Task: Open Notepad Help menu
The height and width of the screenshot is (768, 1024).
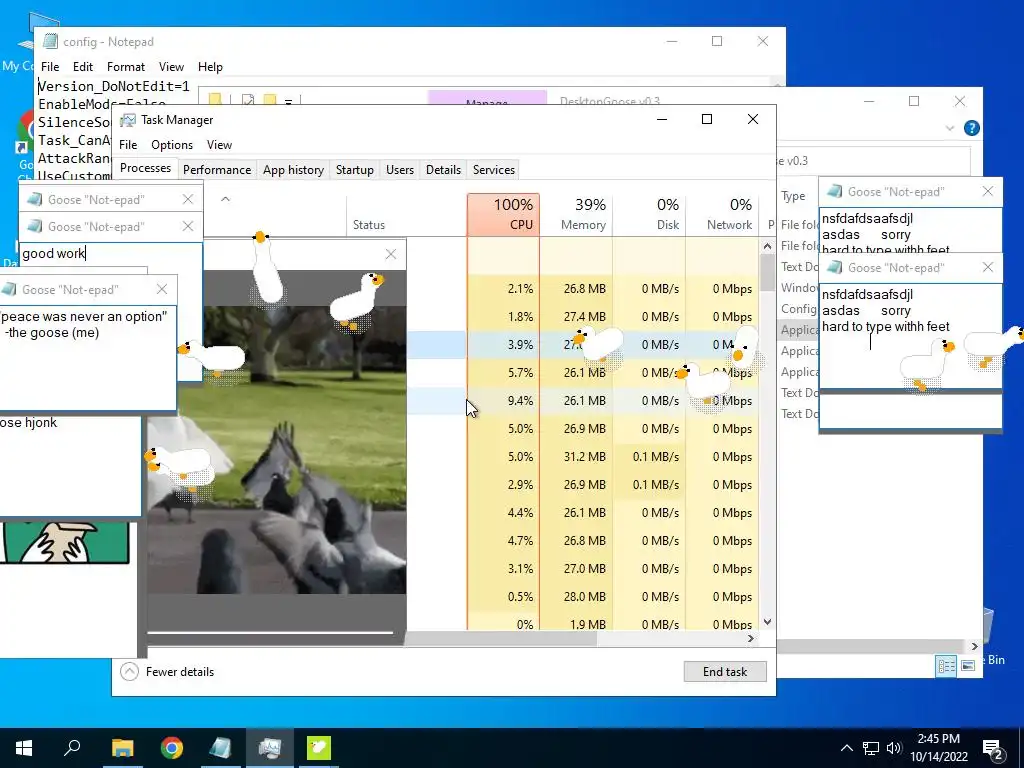Action: coord(210,67)
